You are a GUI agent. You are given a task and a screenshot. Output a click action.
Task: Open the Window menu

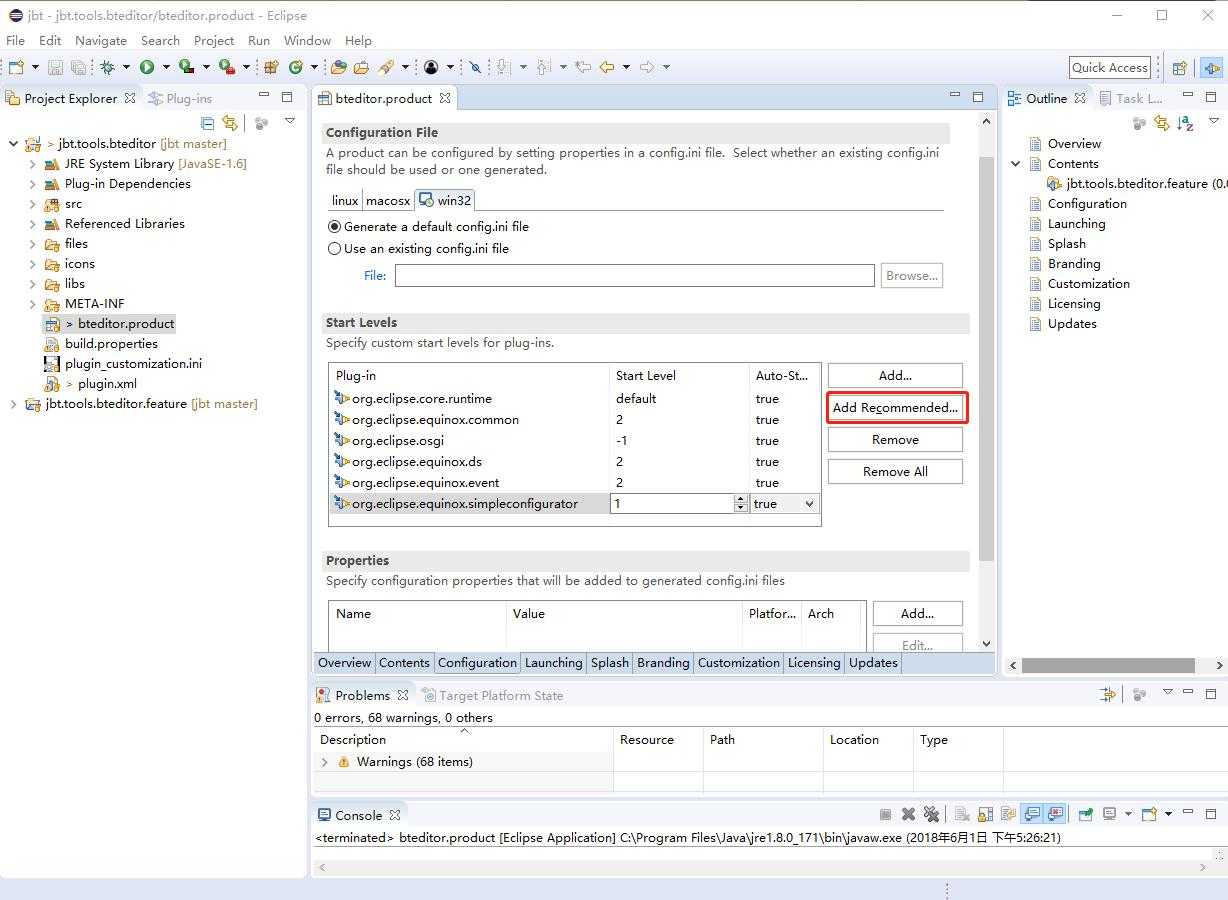(307, 41)
